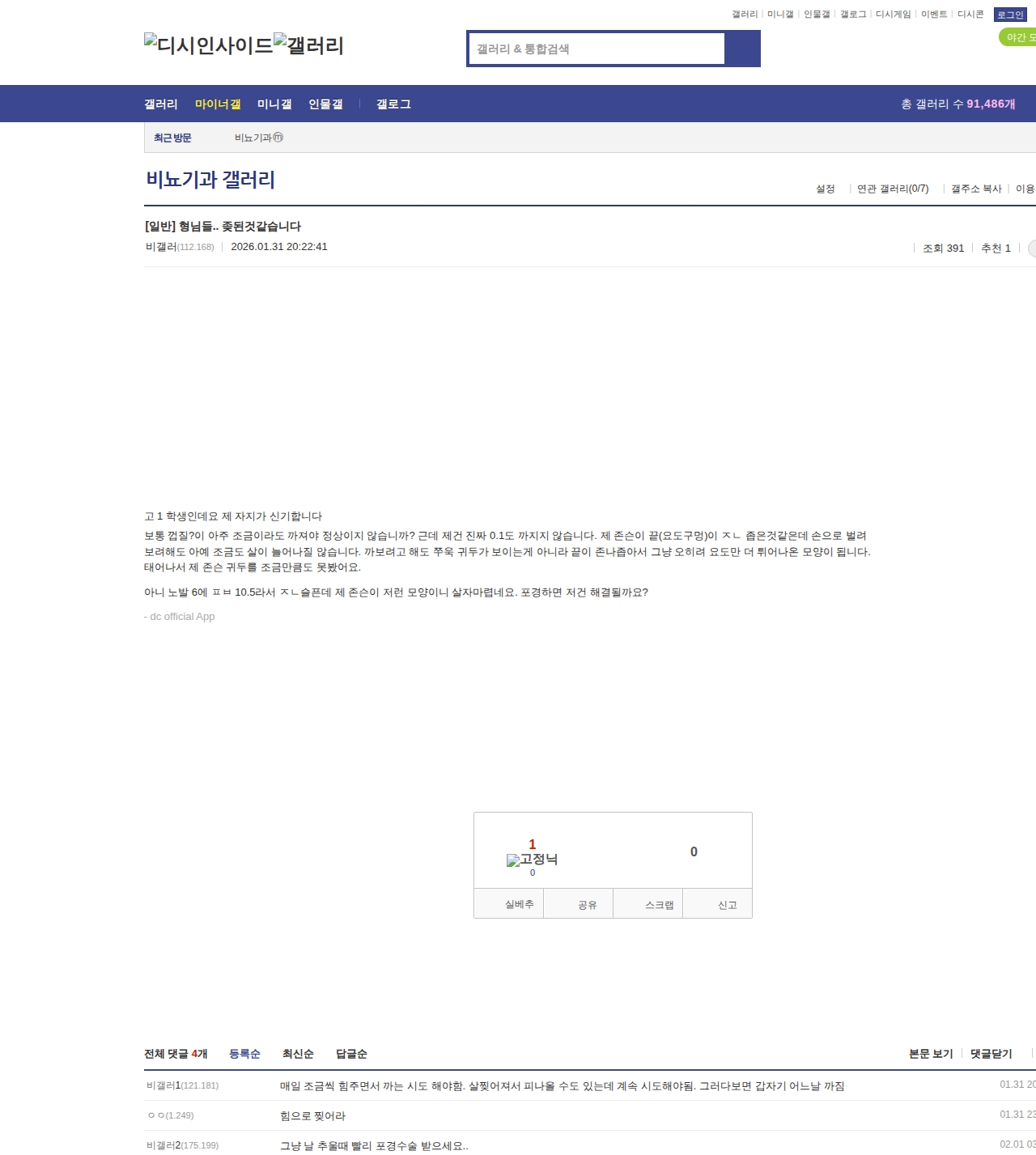Click comment 그냥 날 추울때 빨리 포경수술 받으세요
1036x1155 pixels.
374,1146
